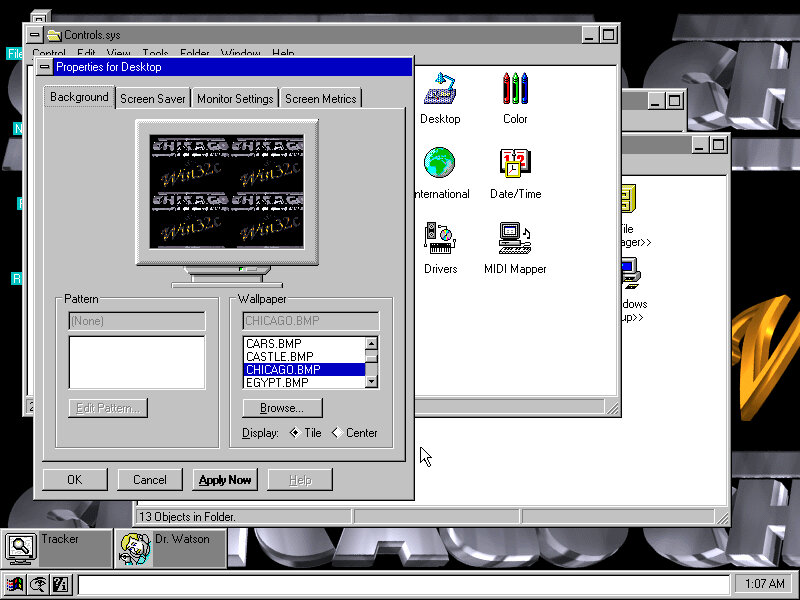
Task: Switch to the Monitor Settings tab
Action: [235, 99]
